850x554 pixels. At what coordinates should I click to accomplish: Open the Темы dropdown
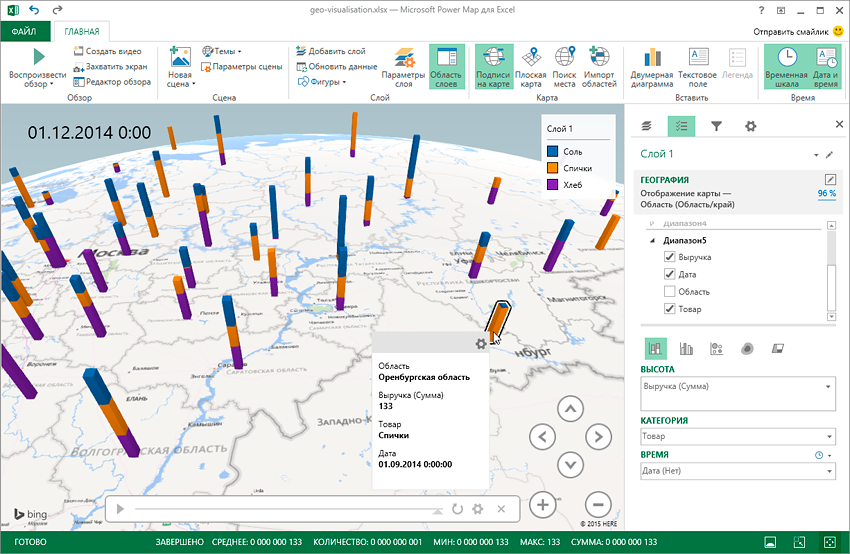222,51
